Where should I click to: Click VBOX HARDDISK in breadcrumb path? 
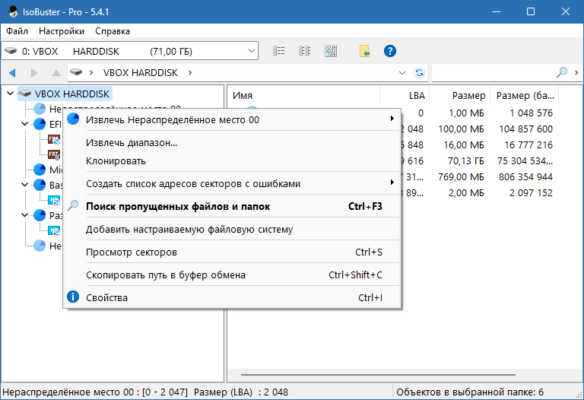[x=140, y=73]
